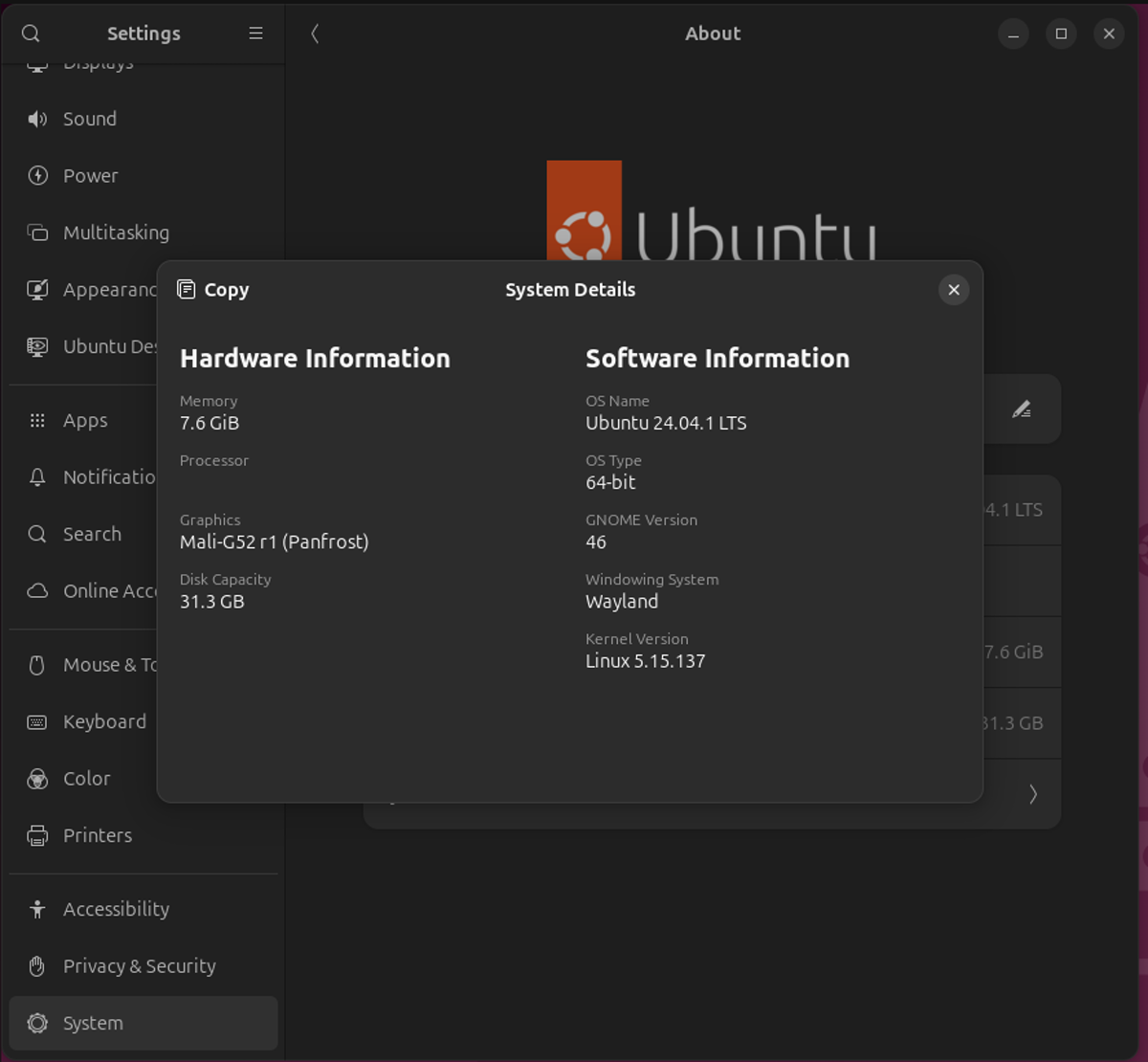Open the Multitasking settings panel

pyautogui.click(x=143, y=232)
